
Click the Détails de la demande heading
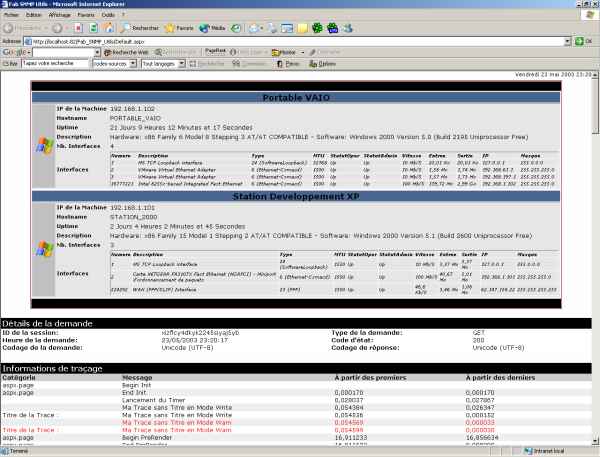(x=47, y=323)
